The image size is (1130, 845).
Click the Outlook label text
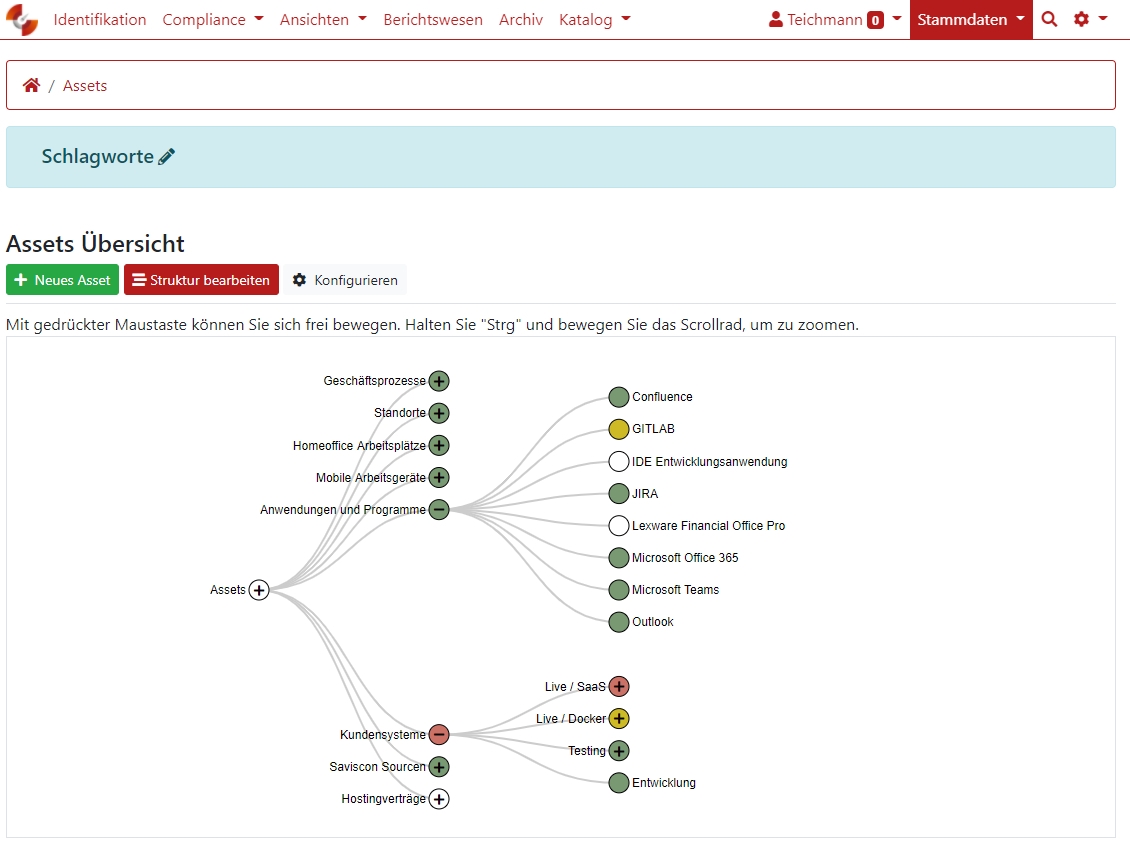(x=653, y=622)
